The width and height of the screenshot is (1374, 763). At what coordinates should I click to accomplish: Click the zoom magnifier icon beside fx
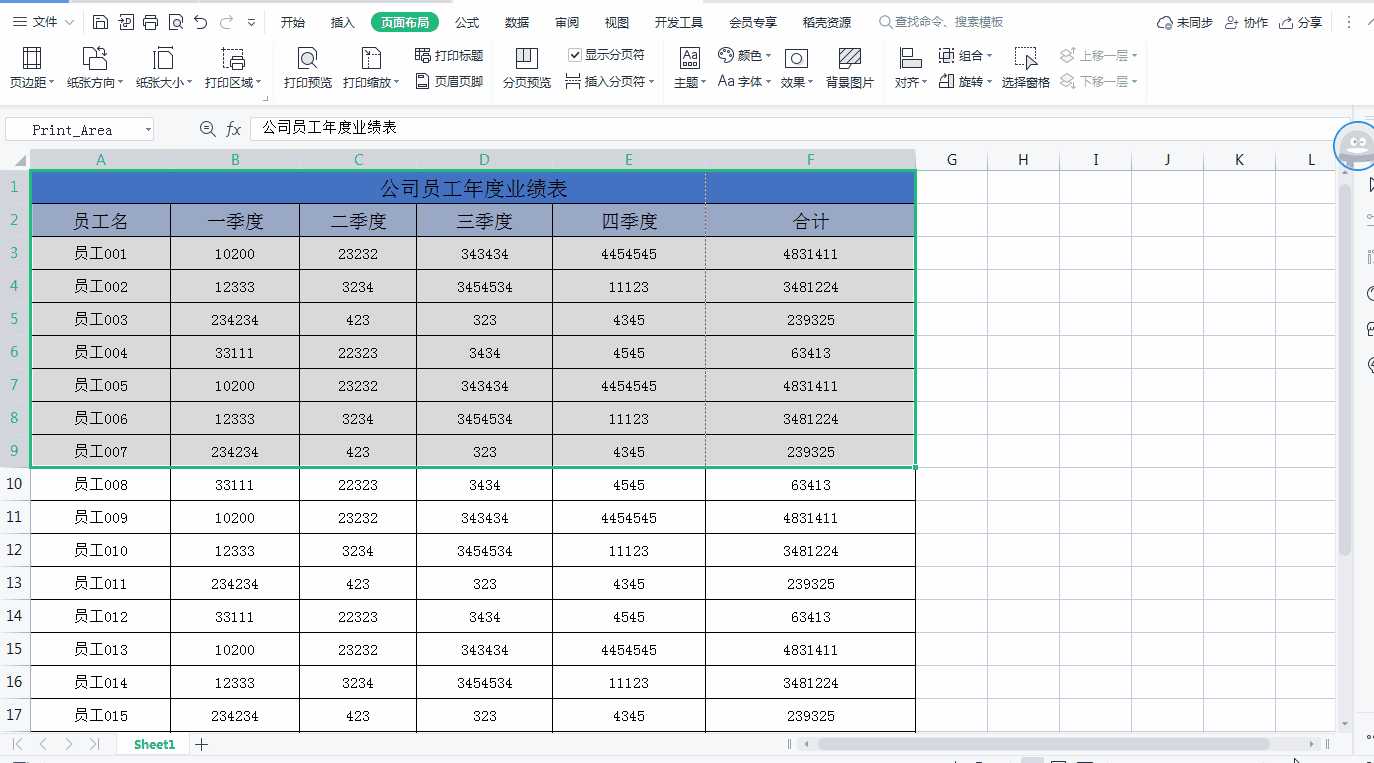tap(207, 129)
